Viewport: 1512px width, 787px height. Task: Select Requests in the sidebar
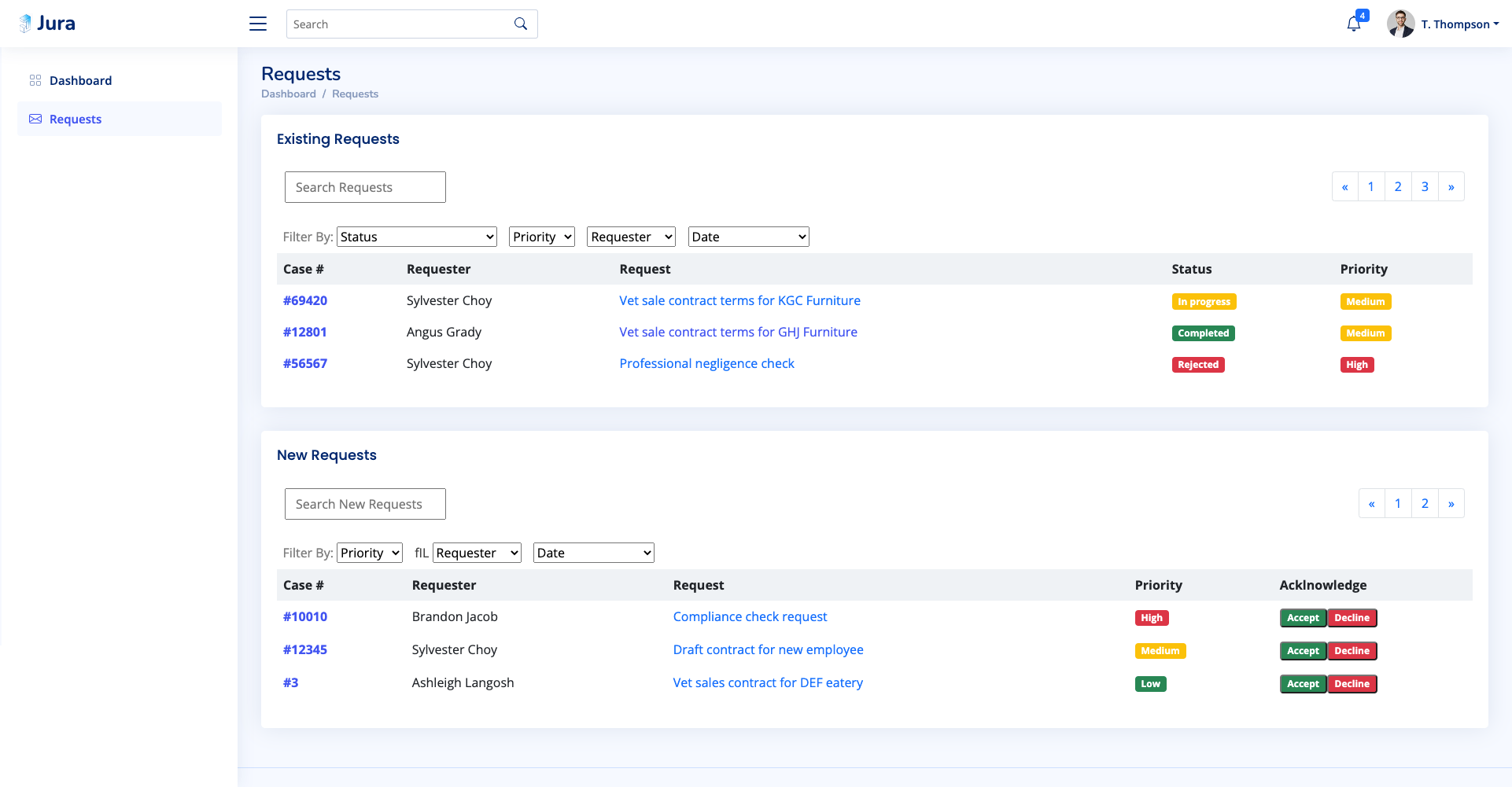pyautogui.click(x=76, y=120)
